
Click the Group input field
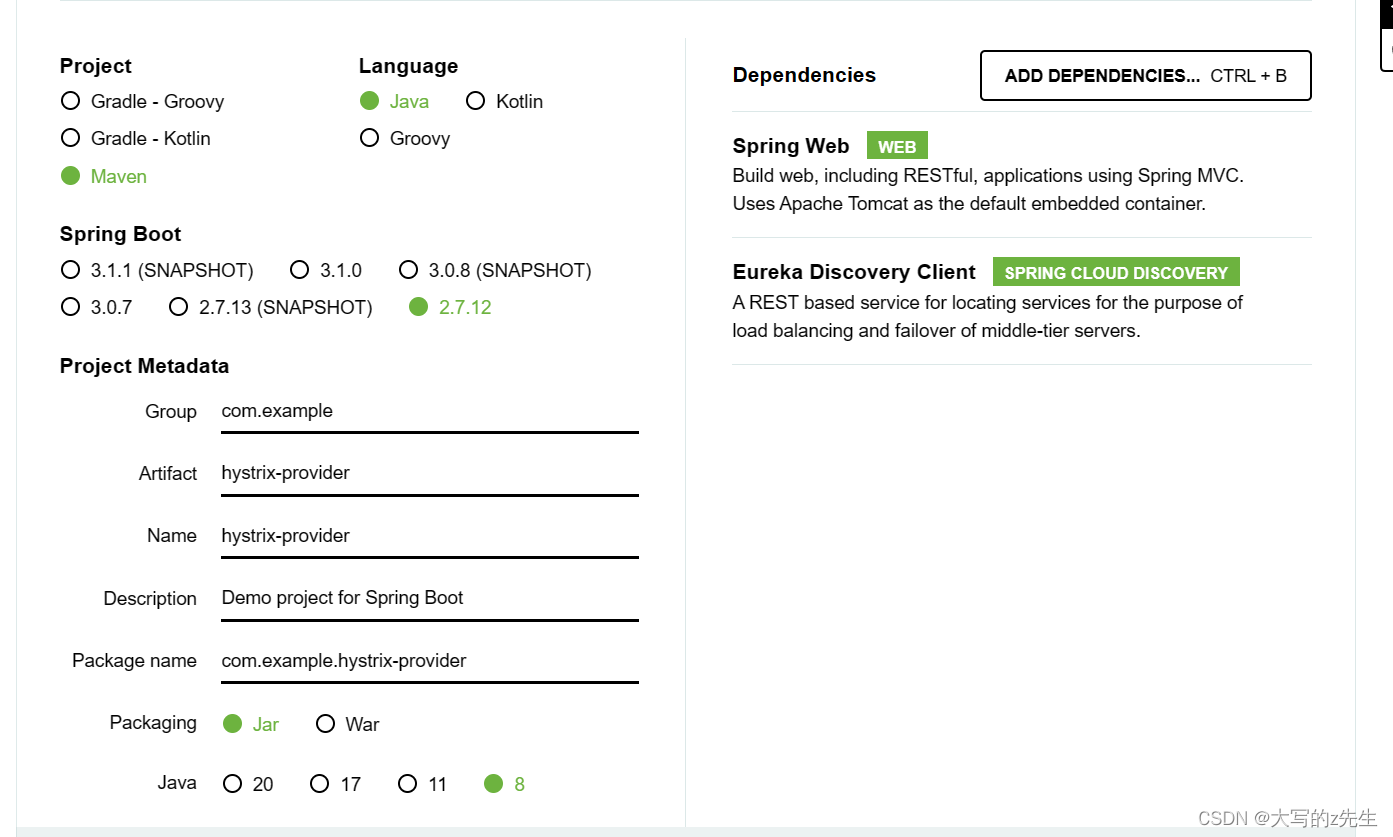(x=429, y=411)
